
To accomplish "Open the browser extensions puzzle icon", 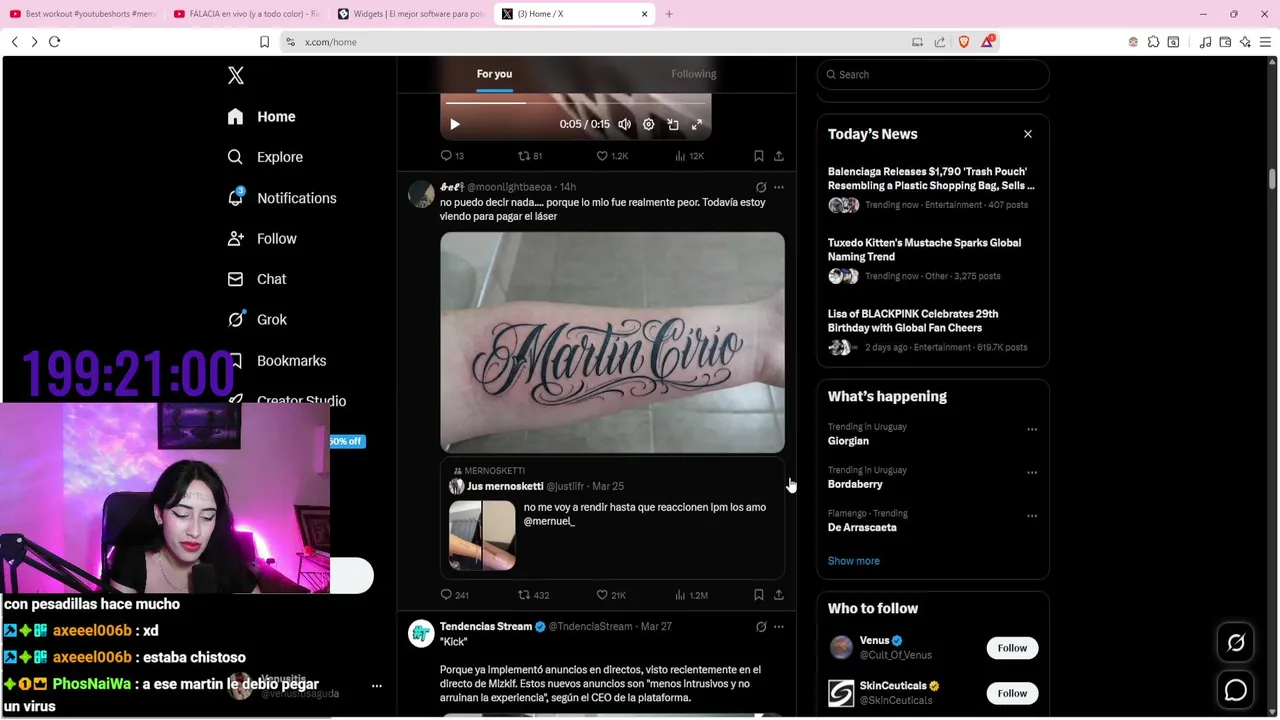I will [1153, 42].
